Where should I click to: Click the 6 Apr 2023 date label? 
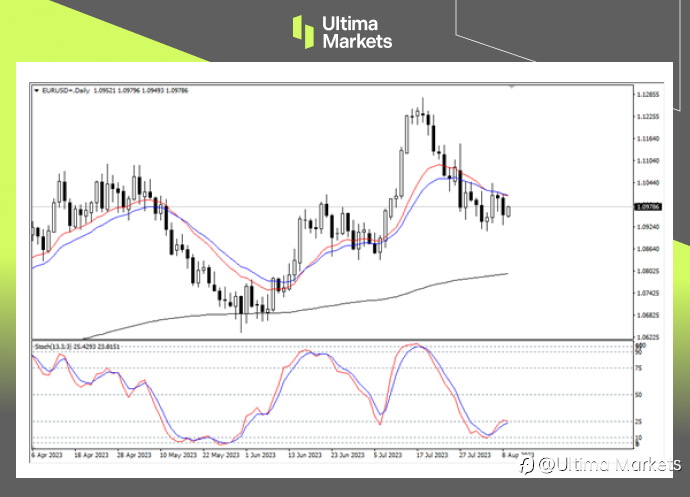[x=47, y=455]
